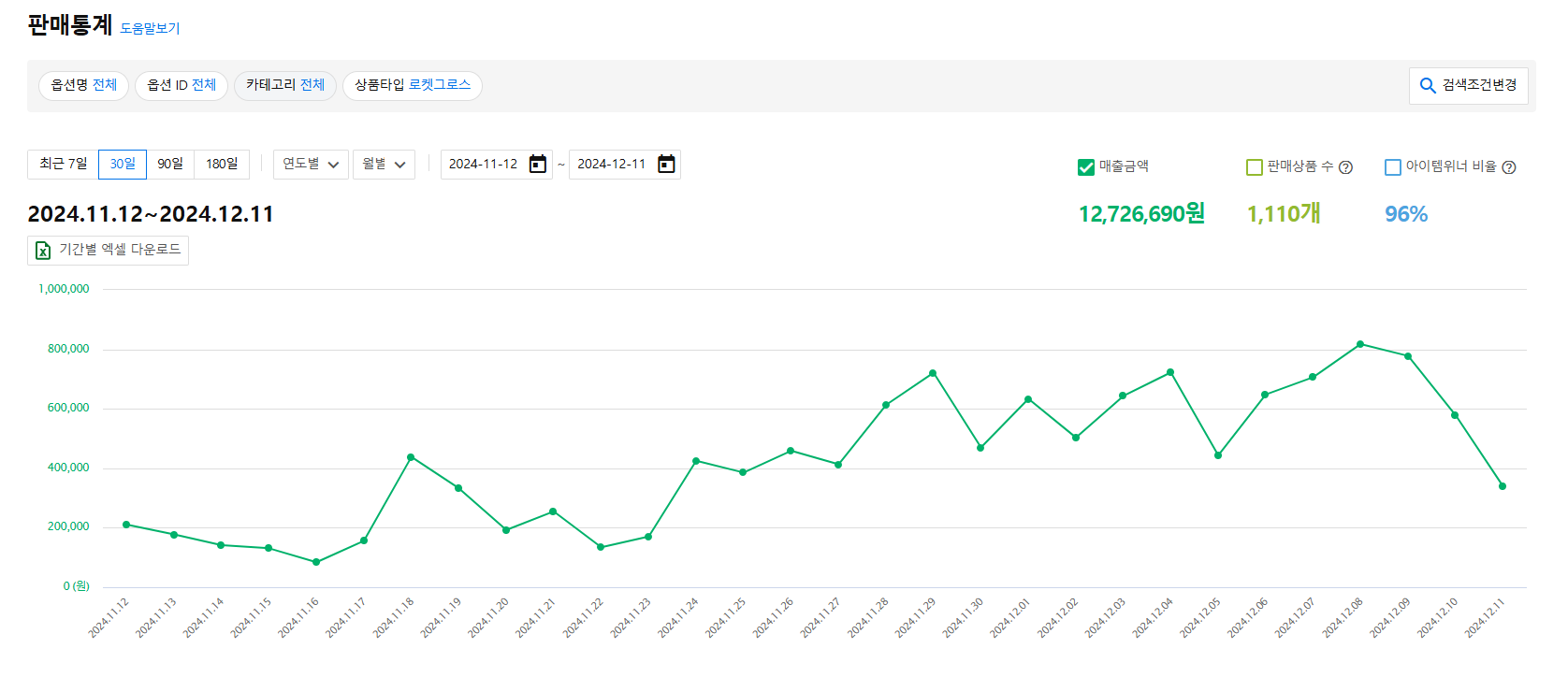Enable the 아이템위너 비율 checkbox

(1393, 167)
